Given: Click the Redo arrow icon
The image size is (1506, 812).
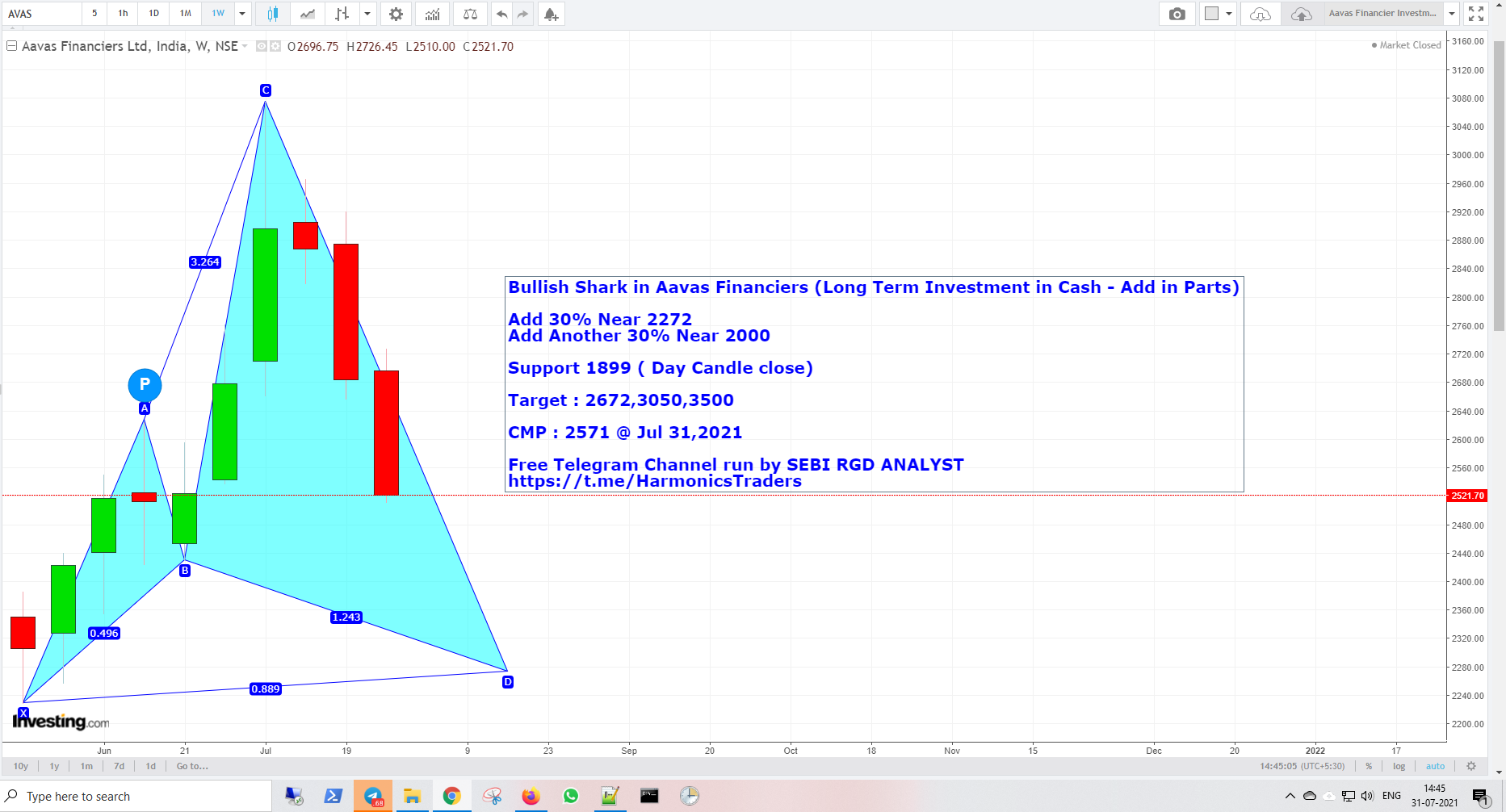Looking at the screenshot, I should pos(523,14).
